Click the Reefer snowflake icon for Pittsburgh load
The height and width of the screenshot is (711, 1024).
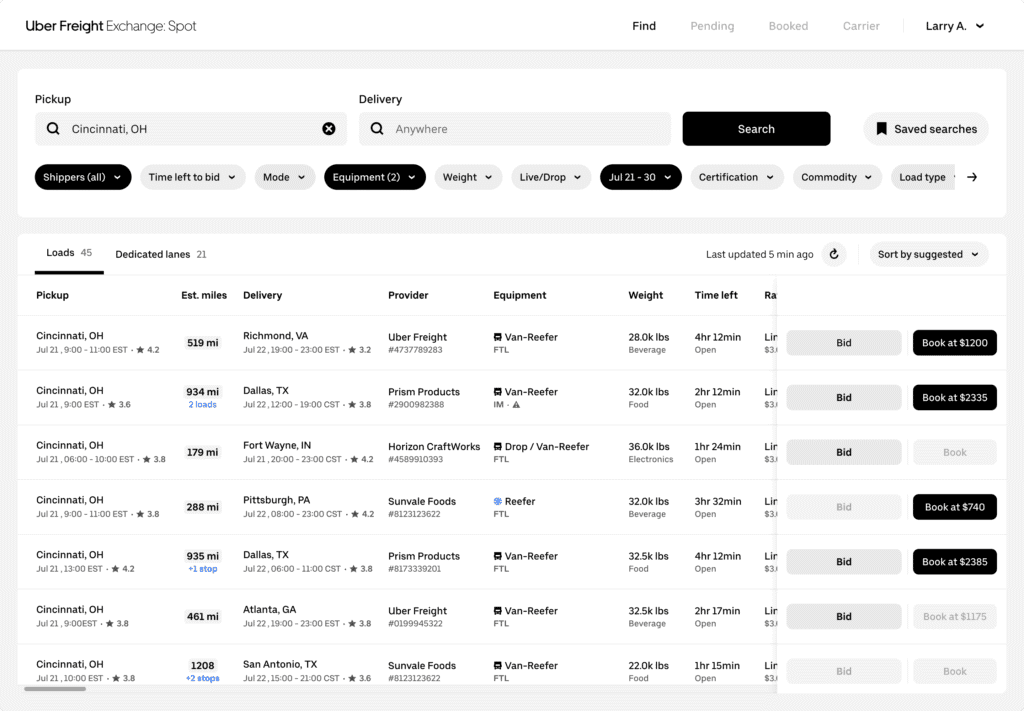click(x=498, y=501)
